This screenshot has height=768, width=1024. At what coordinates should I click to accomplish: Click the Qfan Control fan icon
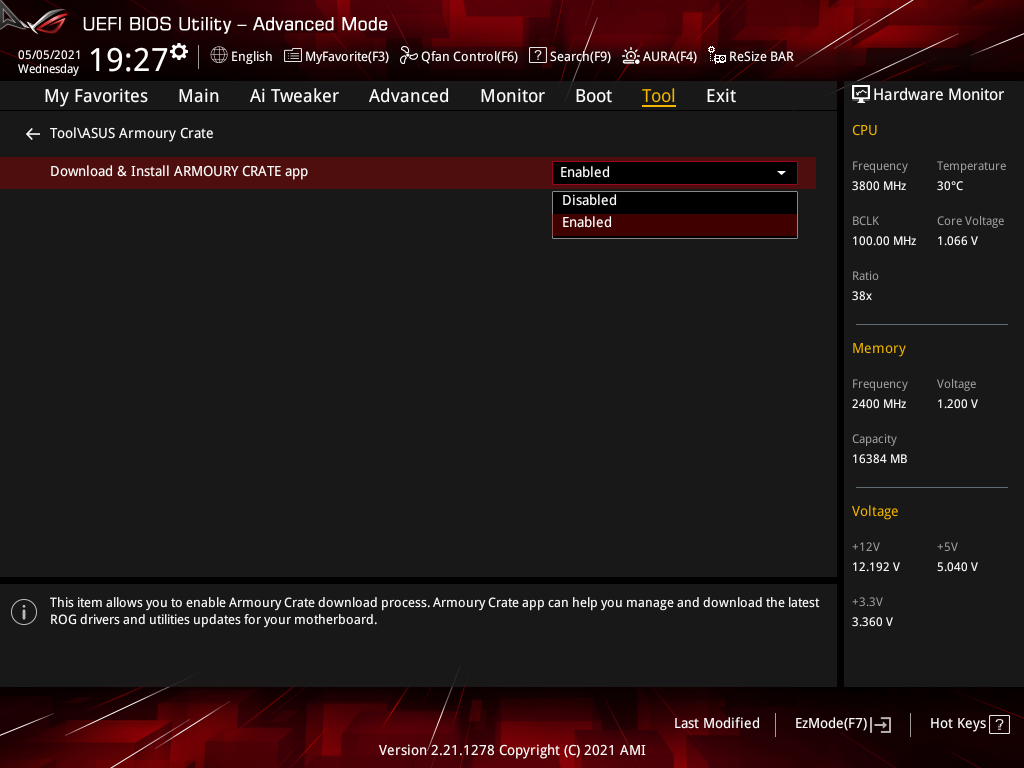click(x=408, y=56)
